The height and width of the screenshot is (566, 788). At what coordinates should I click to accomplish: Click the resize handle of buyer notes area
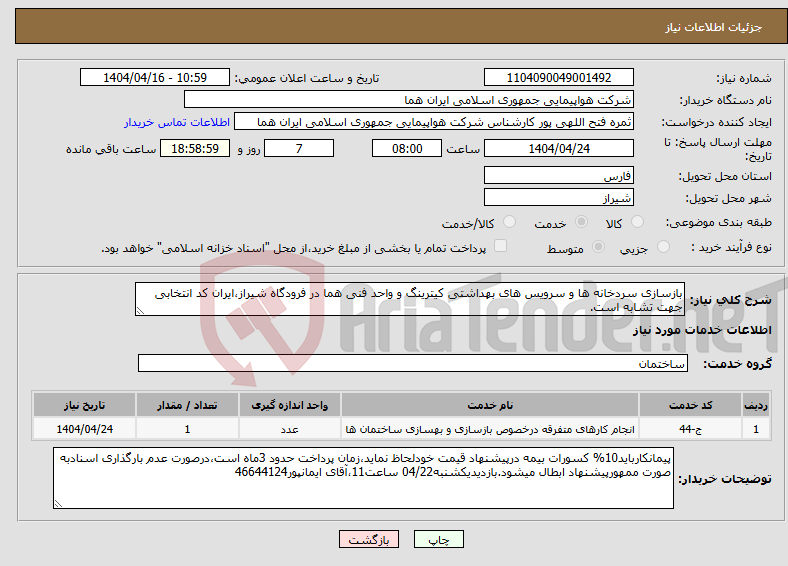tap(58, 504)
